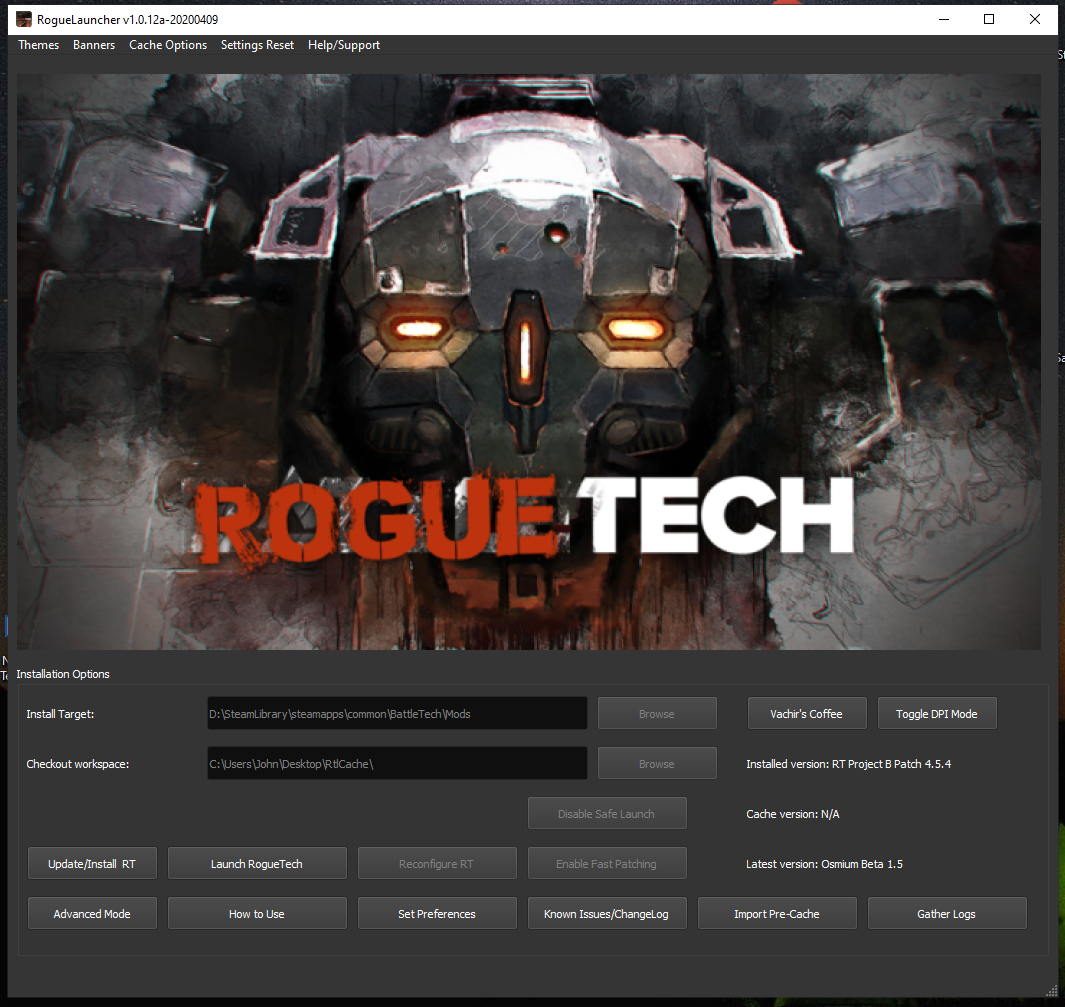Click the window resize grip in the corner
The image size is (1065, 1007).
click(1051, 993)
